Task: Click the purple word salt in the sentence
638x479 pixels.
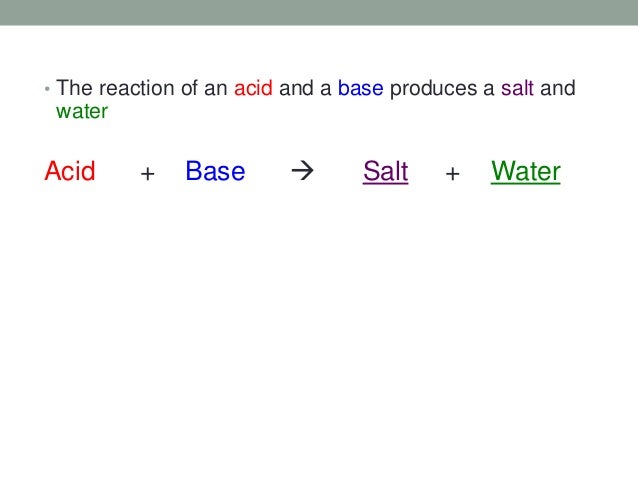Action: (x=517, y=88)
